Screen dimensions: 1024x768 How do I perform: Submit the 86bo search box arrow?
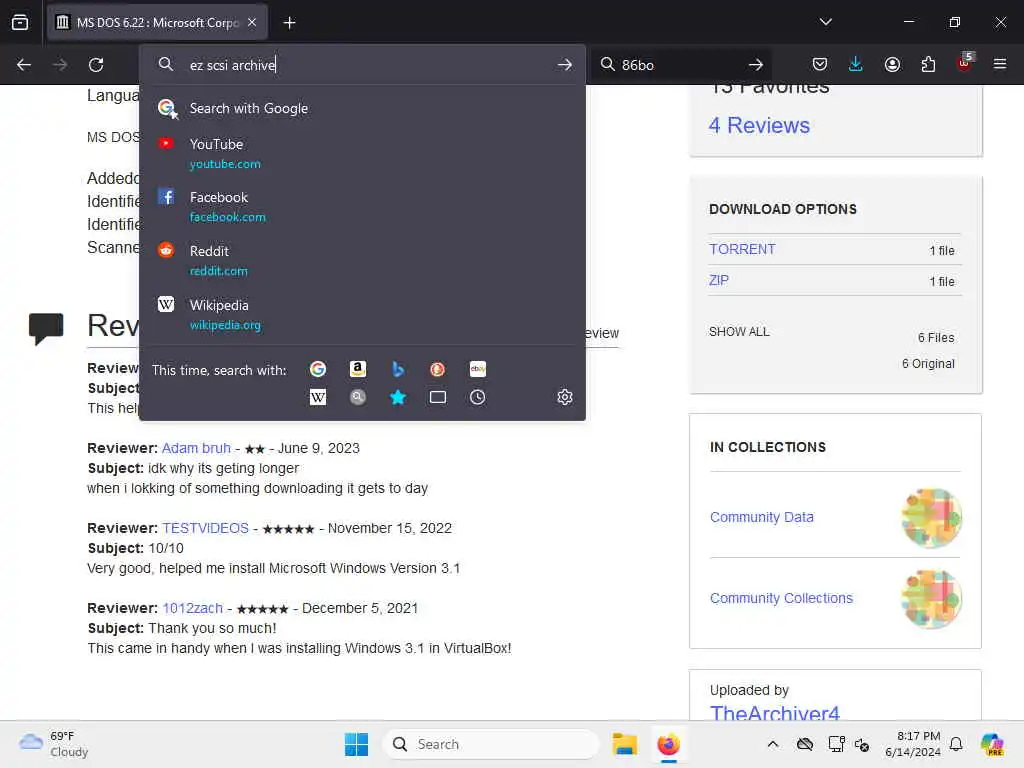point(756,65)
